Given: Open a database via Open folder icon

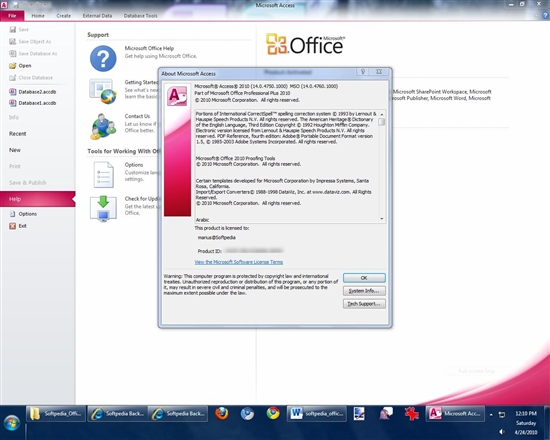Looking at the screenshot, I should 13,66.
